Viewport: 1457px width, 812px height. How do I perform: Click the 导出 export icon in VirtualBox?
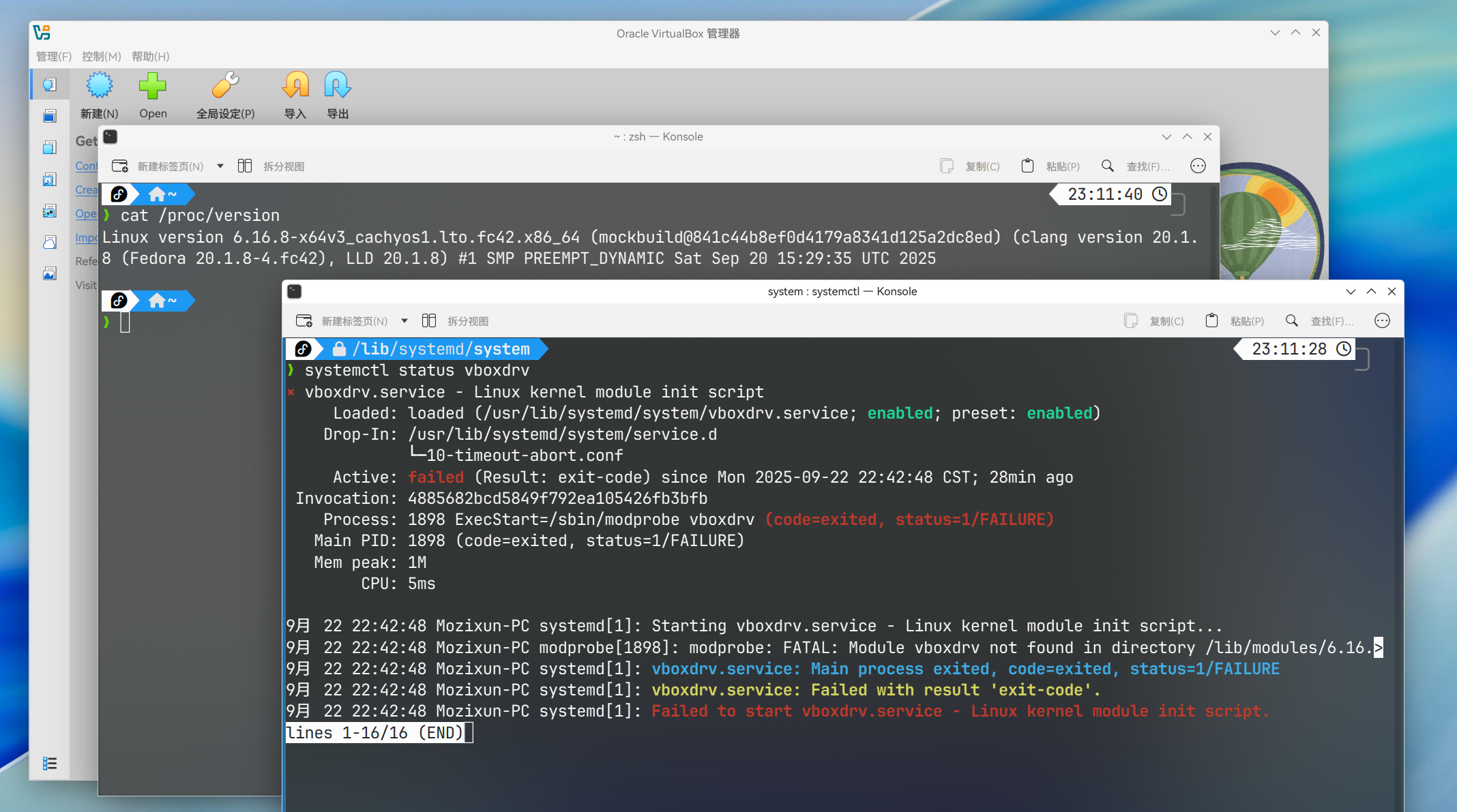point(338,86)
